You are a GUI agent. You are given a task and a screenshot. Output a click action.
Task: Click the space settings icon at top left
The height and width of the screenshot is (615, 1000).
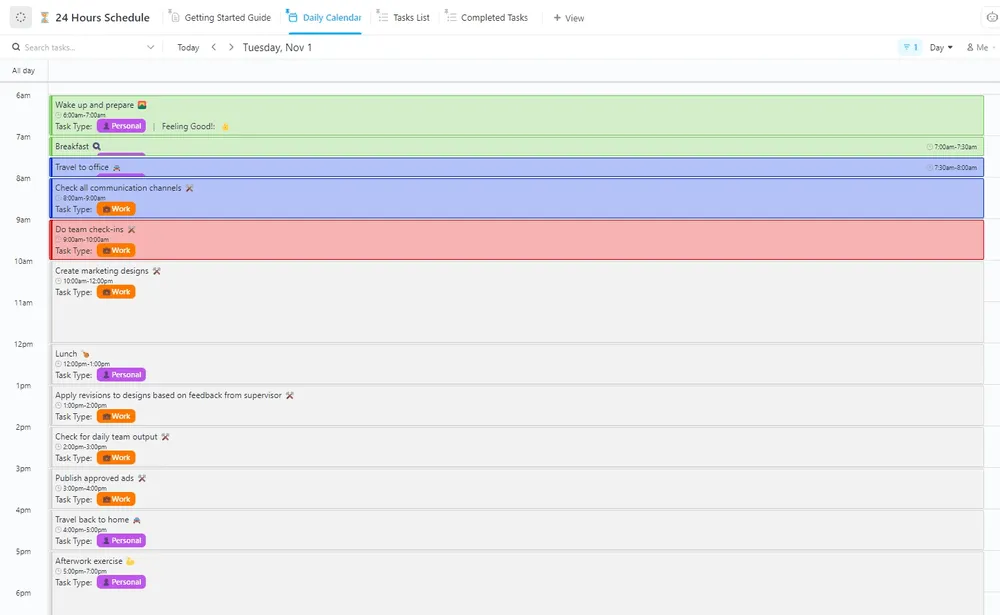point(20,17)
